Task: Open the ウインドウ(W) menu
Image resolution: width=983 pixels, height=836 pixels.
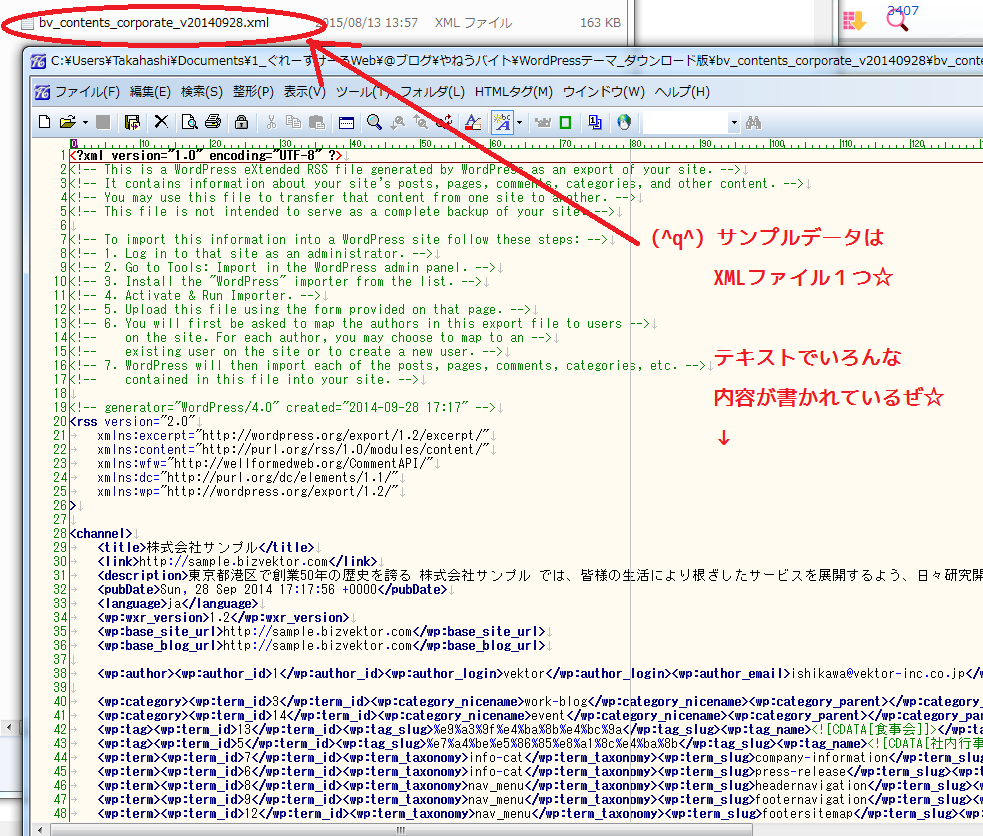Action: pos(604,92)
